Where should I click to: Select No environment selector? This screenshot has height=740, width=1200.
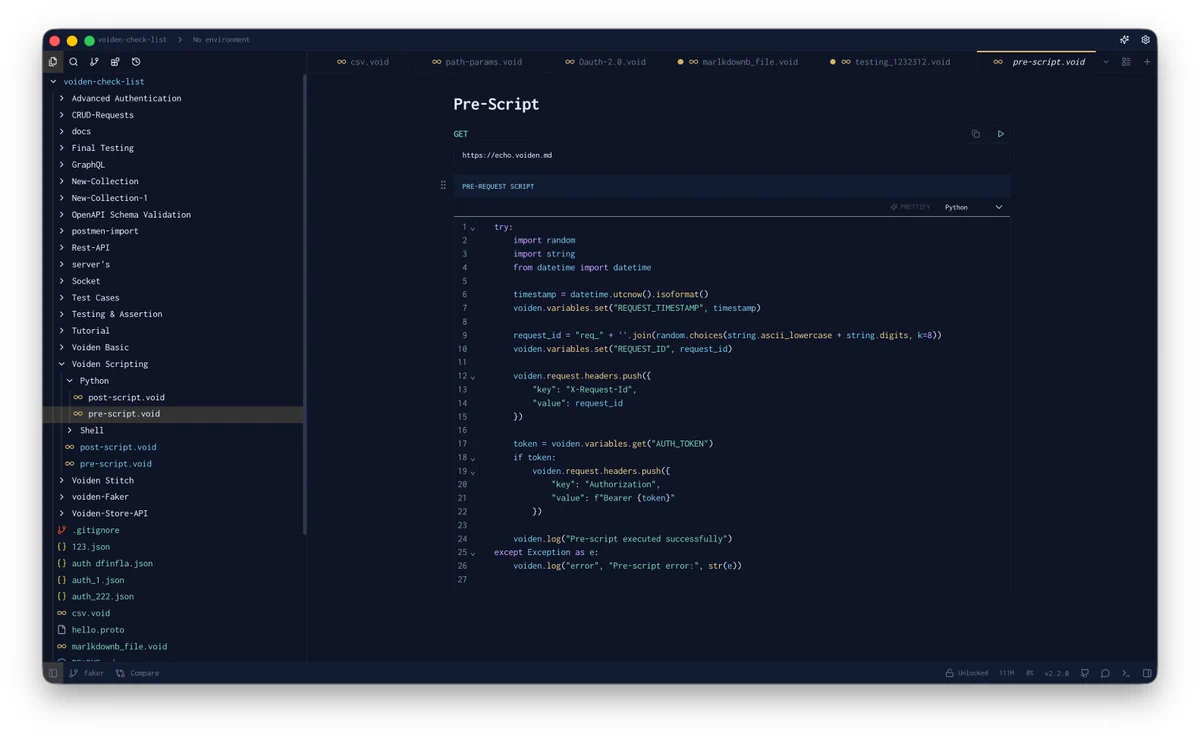(221, 40)
